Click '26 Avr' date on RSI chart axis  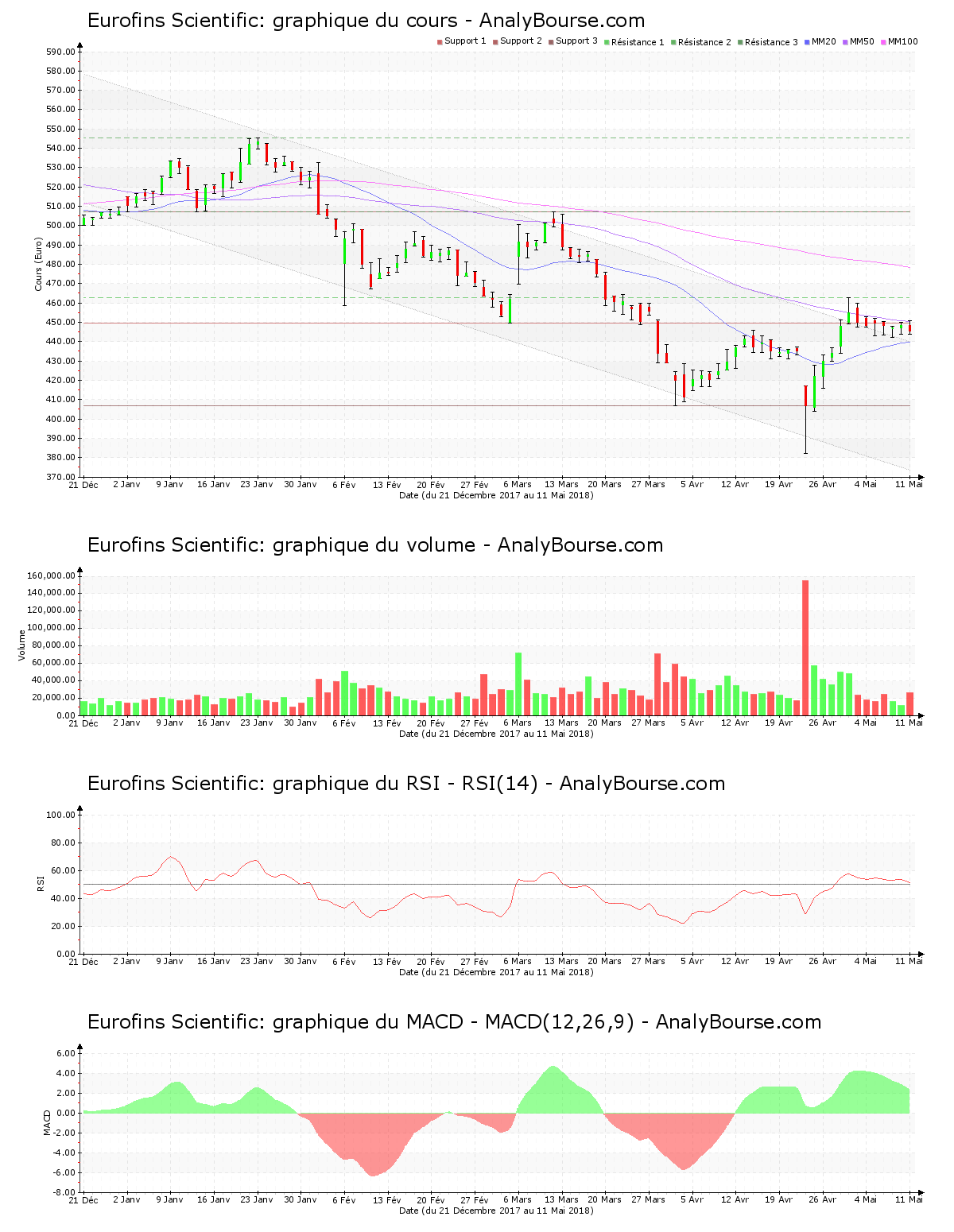coord(823,962)
